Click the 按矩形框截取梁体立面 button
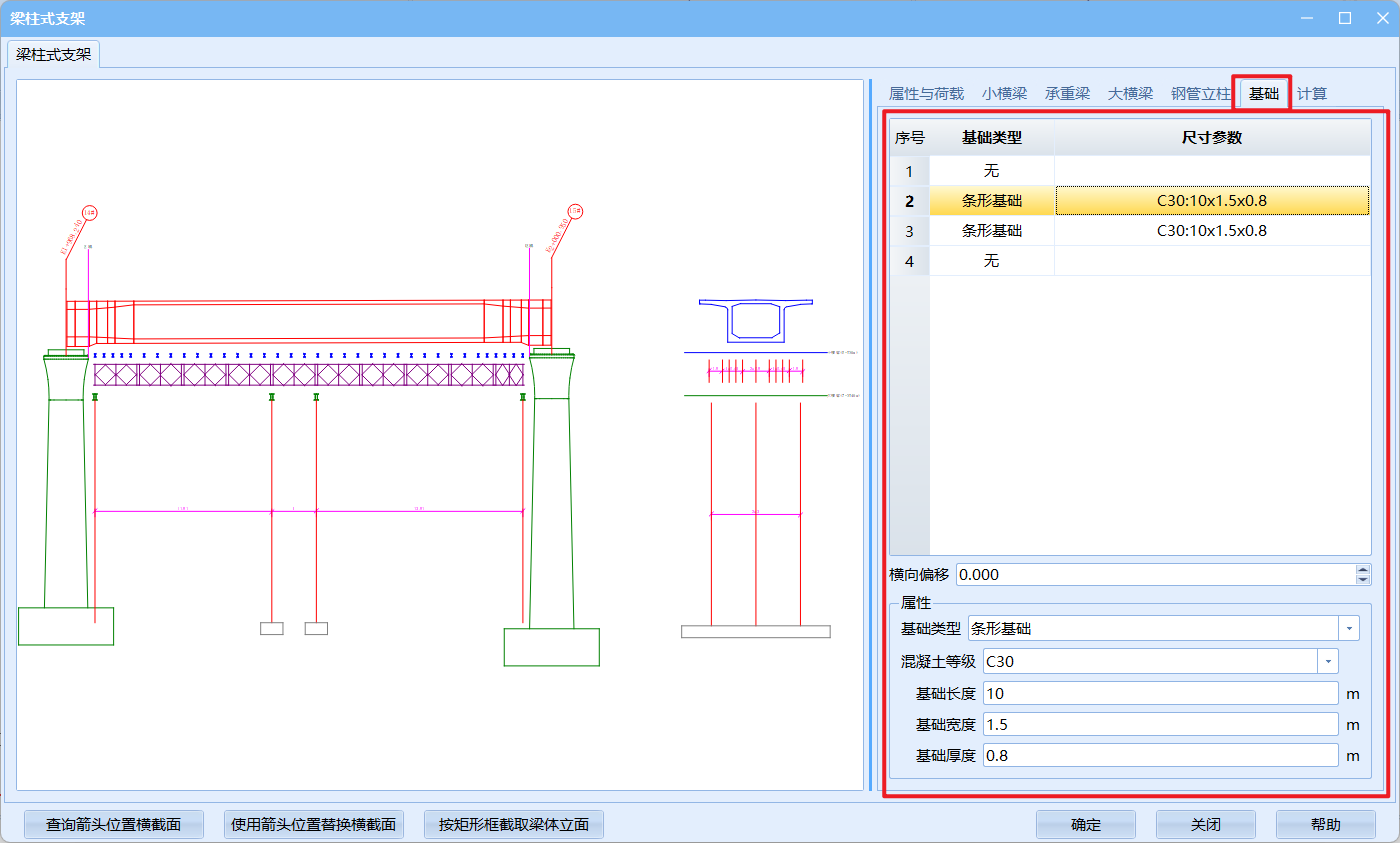Viewport: 1400px width, 843px height. coord(513,825)
